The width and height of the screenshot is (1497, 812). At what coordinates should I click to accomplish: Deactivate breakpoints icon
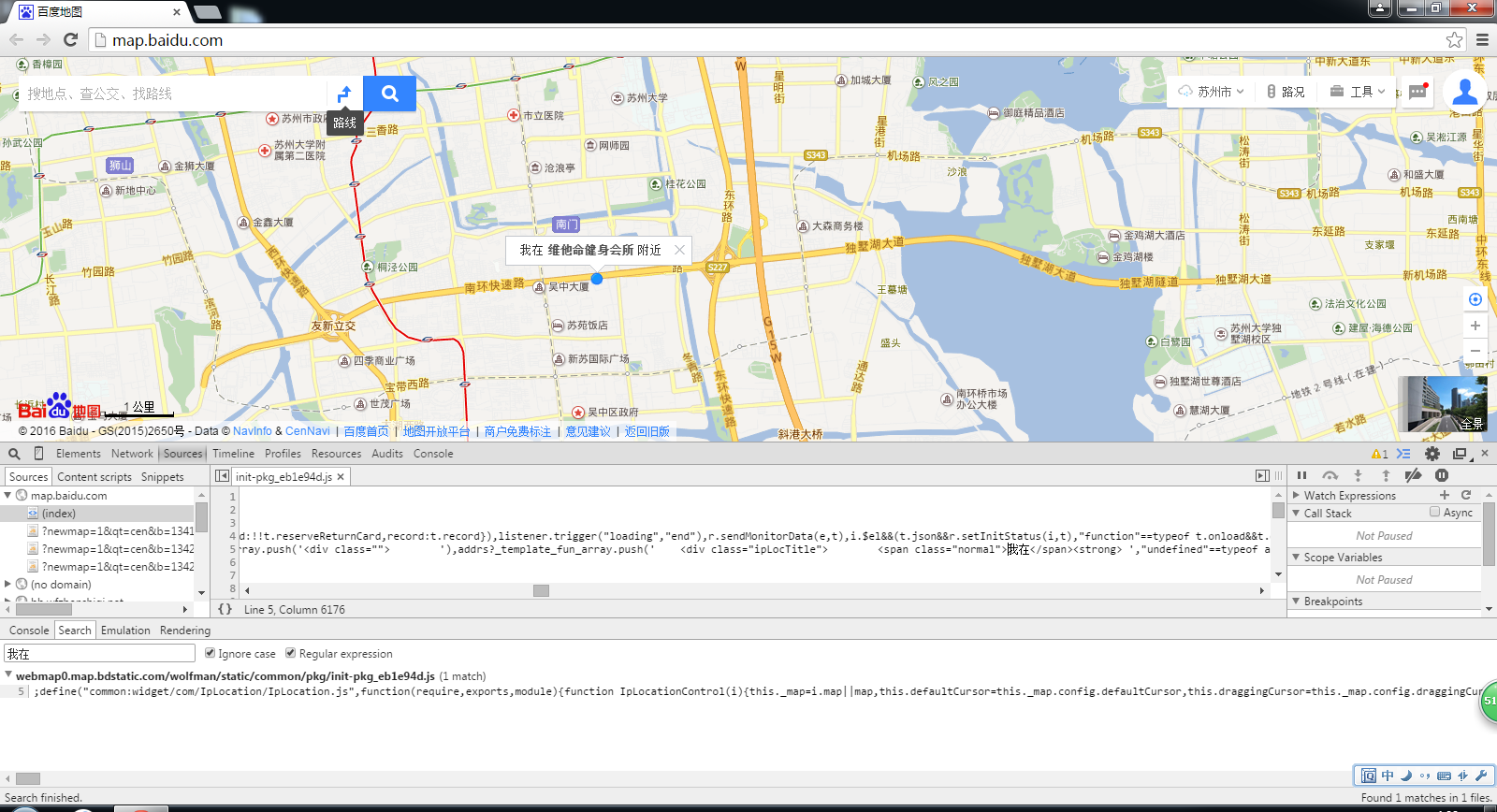[1414, 476]
